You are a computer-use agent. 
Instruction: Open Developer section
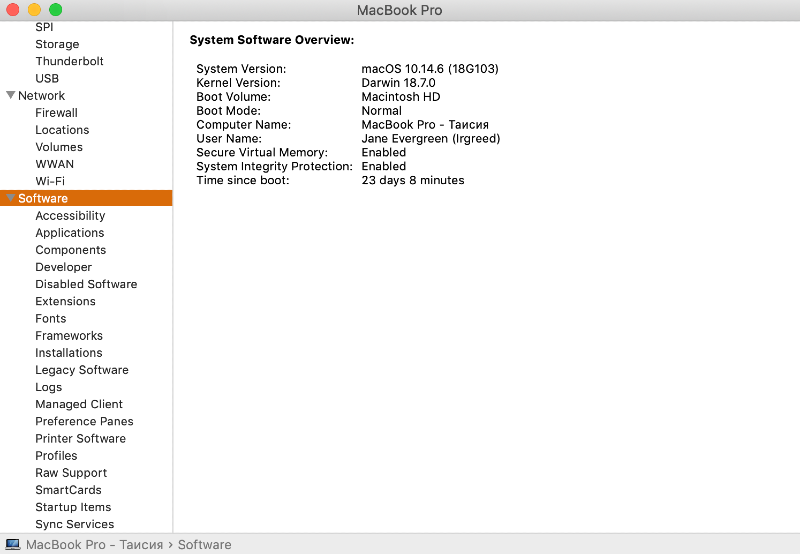point(63,267)
